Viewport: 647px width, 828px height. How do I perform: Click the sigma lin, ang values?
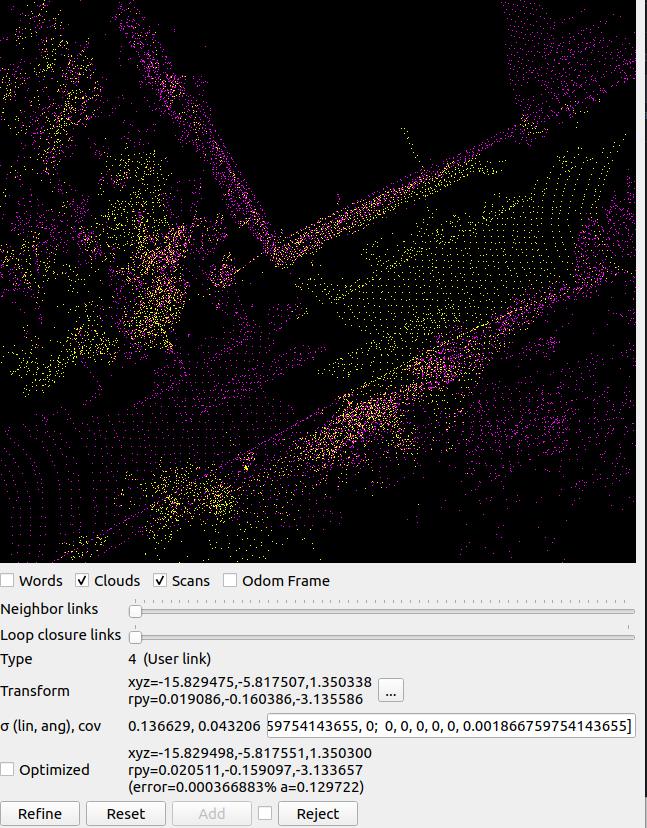(195, 726)
